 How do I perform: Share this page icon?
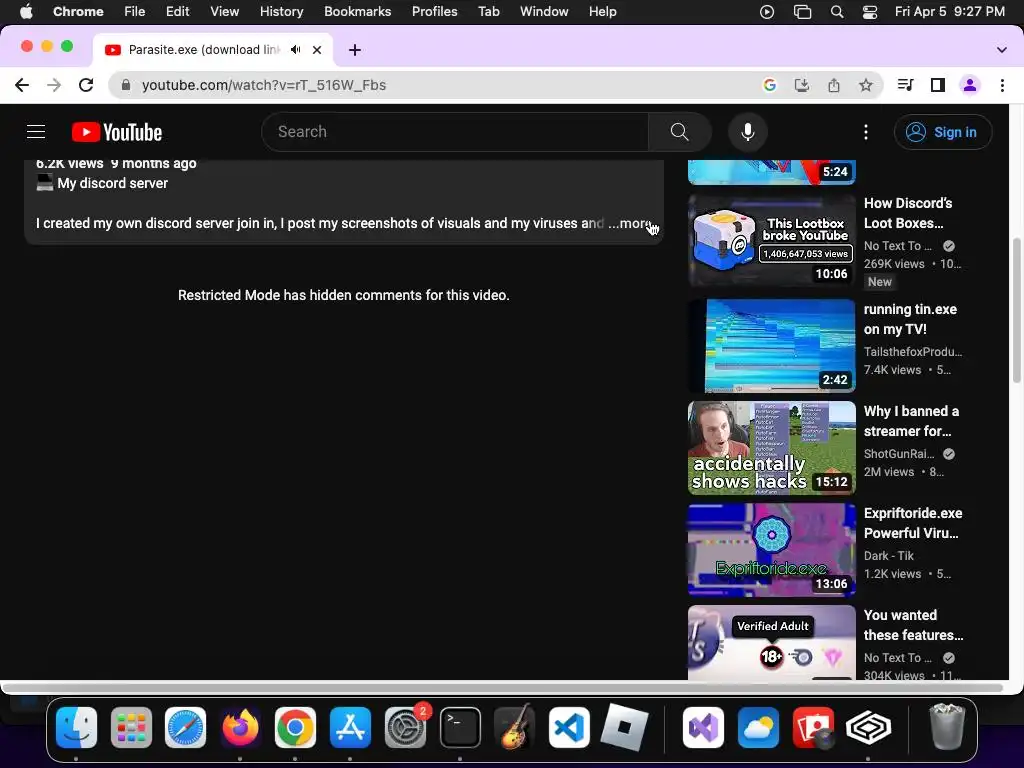tap(833, 85)
